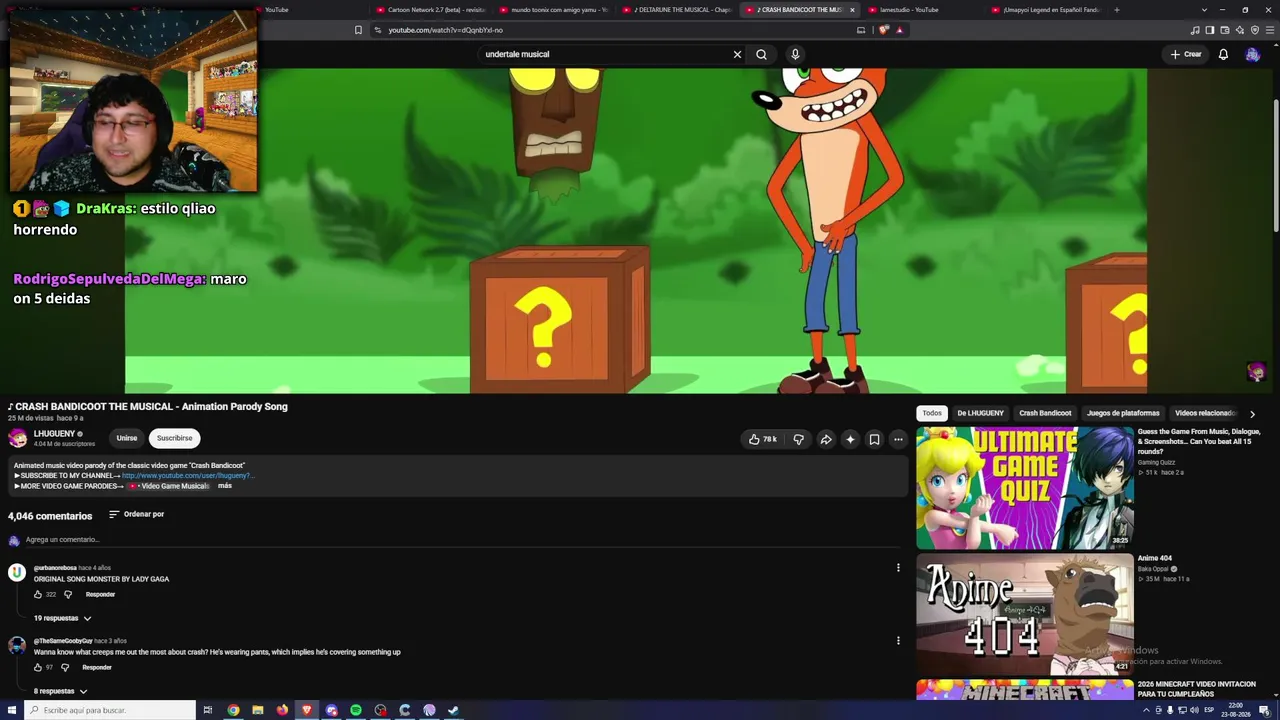The image size is (1280, 720).
Task: Open options for the TheSameGoobyGuy comment
Action: [898, 641]
